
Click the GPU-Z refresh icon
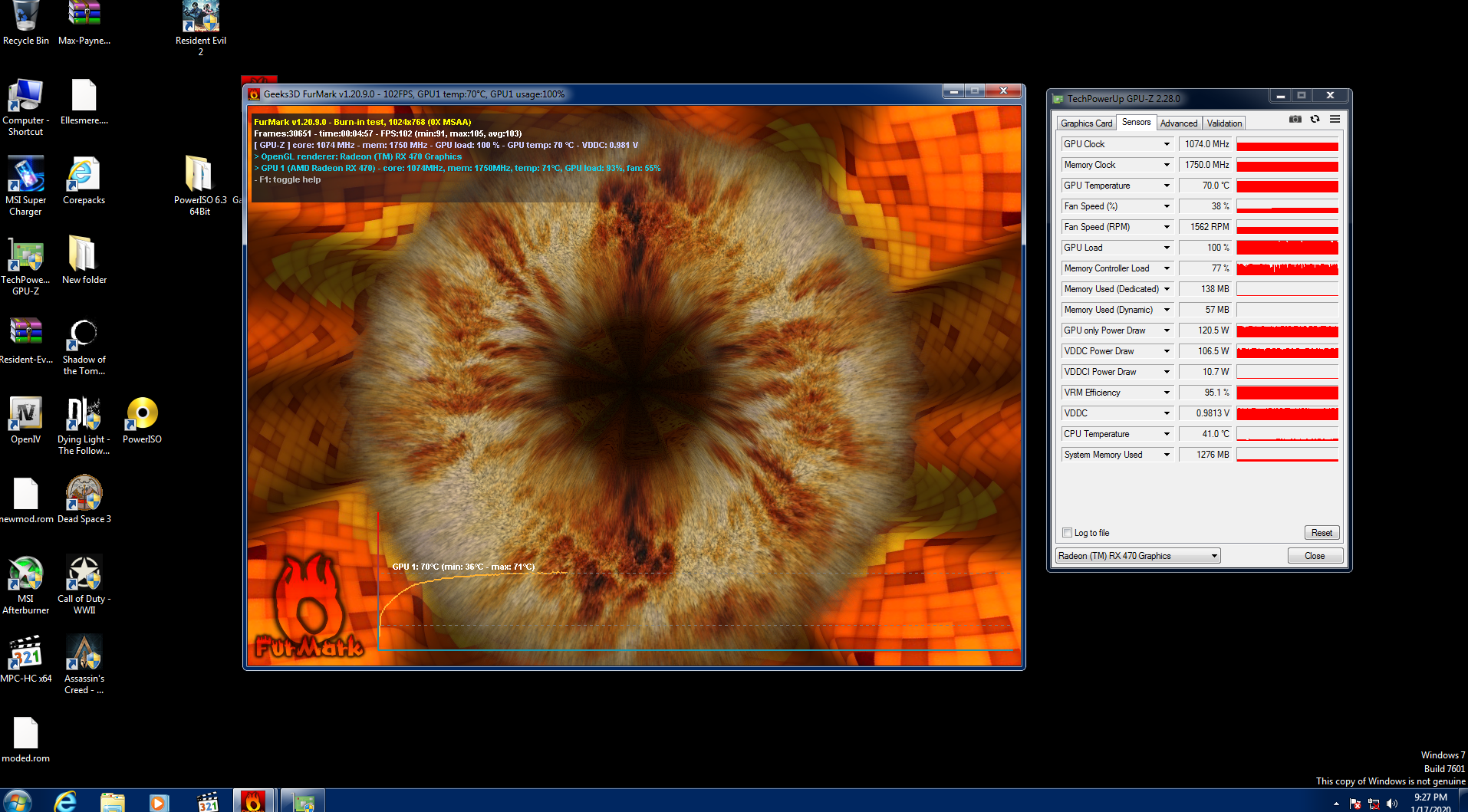click(x=1315, y=119)
